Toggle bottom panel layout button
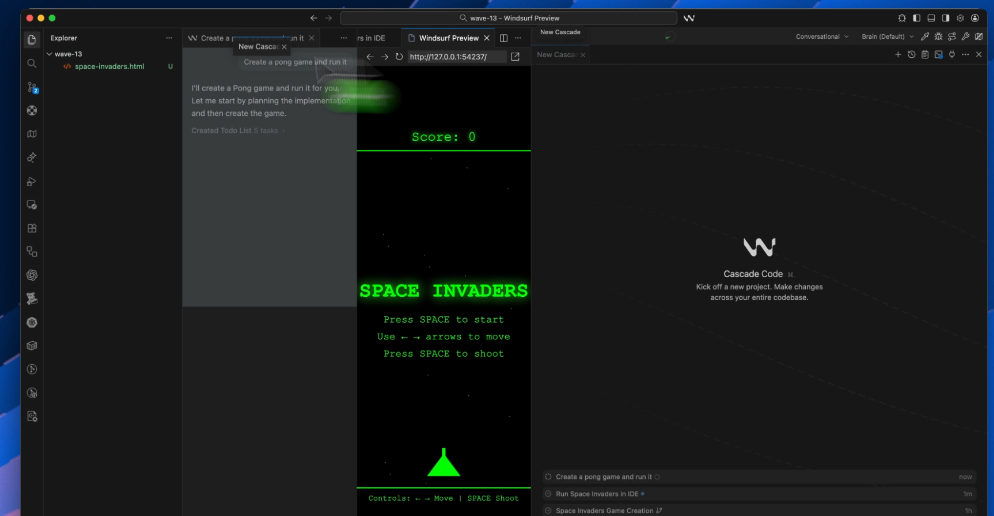The height and width of the screenshot is (516, 994). 931,18
